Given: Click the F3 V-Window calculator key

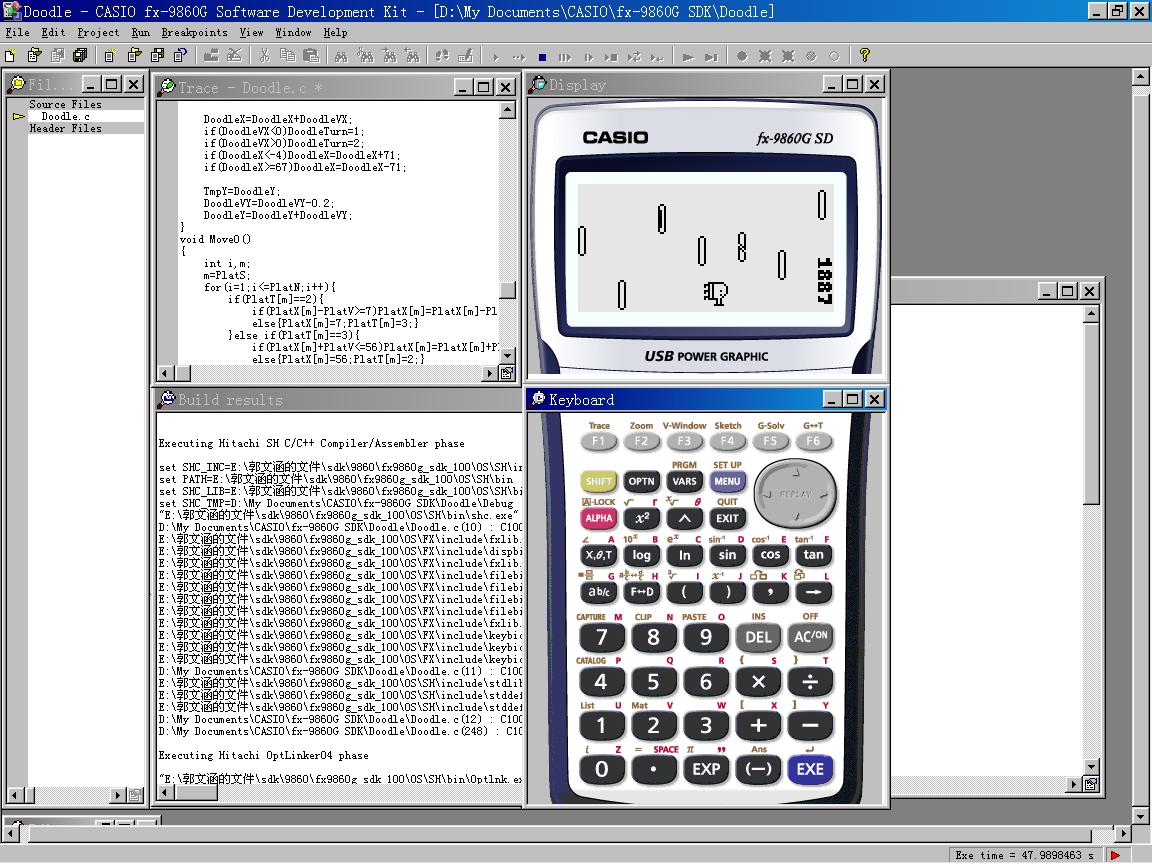Looking at the screenshot, I should (684, 441).
